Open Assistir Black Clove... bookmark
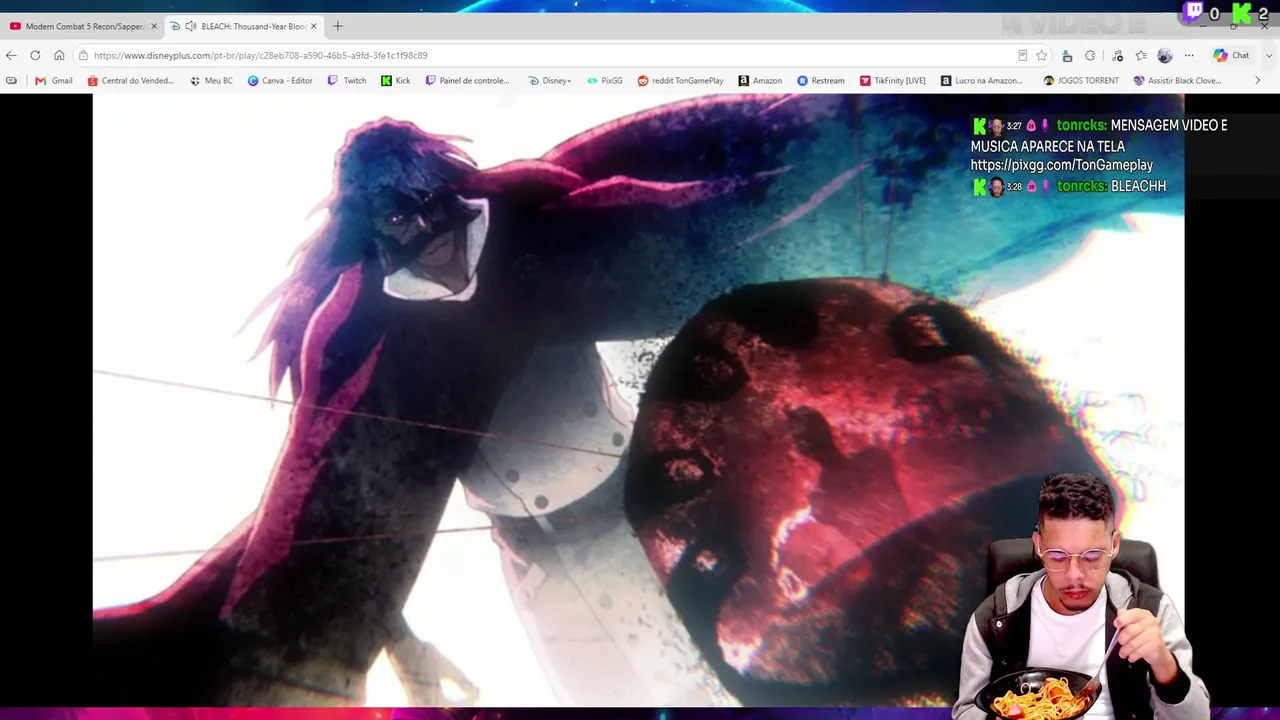This screenshot has width=1280, height=720. 1177,80
